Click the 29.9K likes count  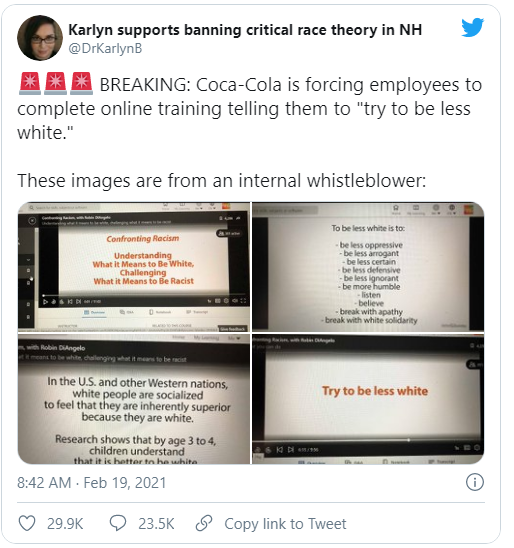(65, 524)
